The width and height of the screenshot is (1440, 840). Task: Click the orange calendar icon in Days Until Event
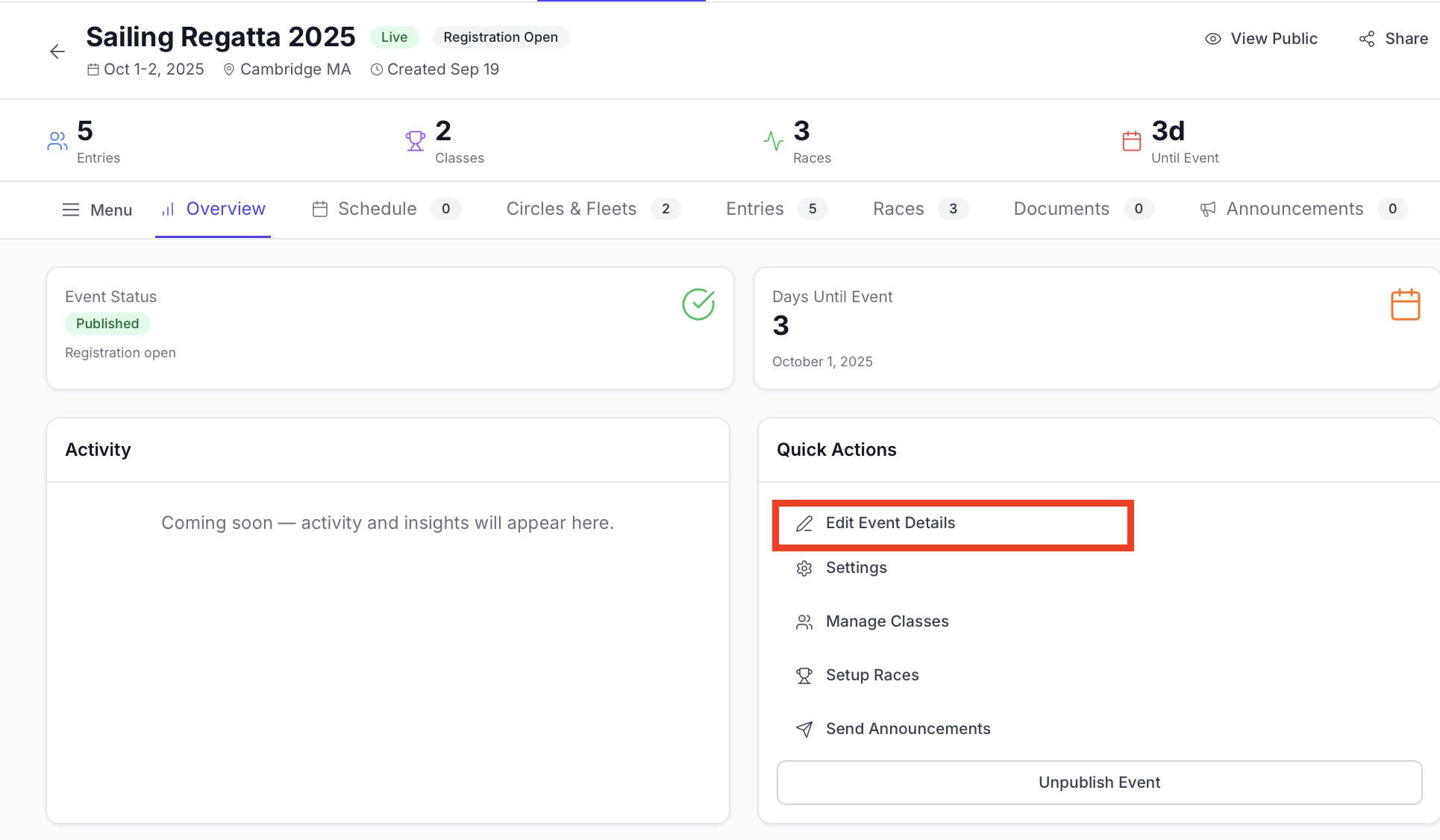point(1405,304)
